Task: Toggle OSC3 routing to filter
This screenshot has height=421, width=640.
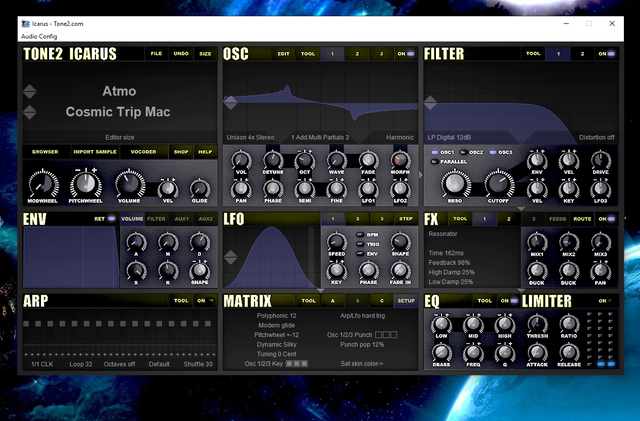Action: point(500,152)
